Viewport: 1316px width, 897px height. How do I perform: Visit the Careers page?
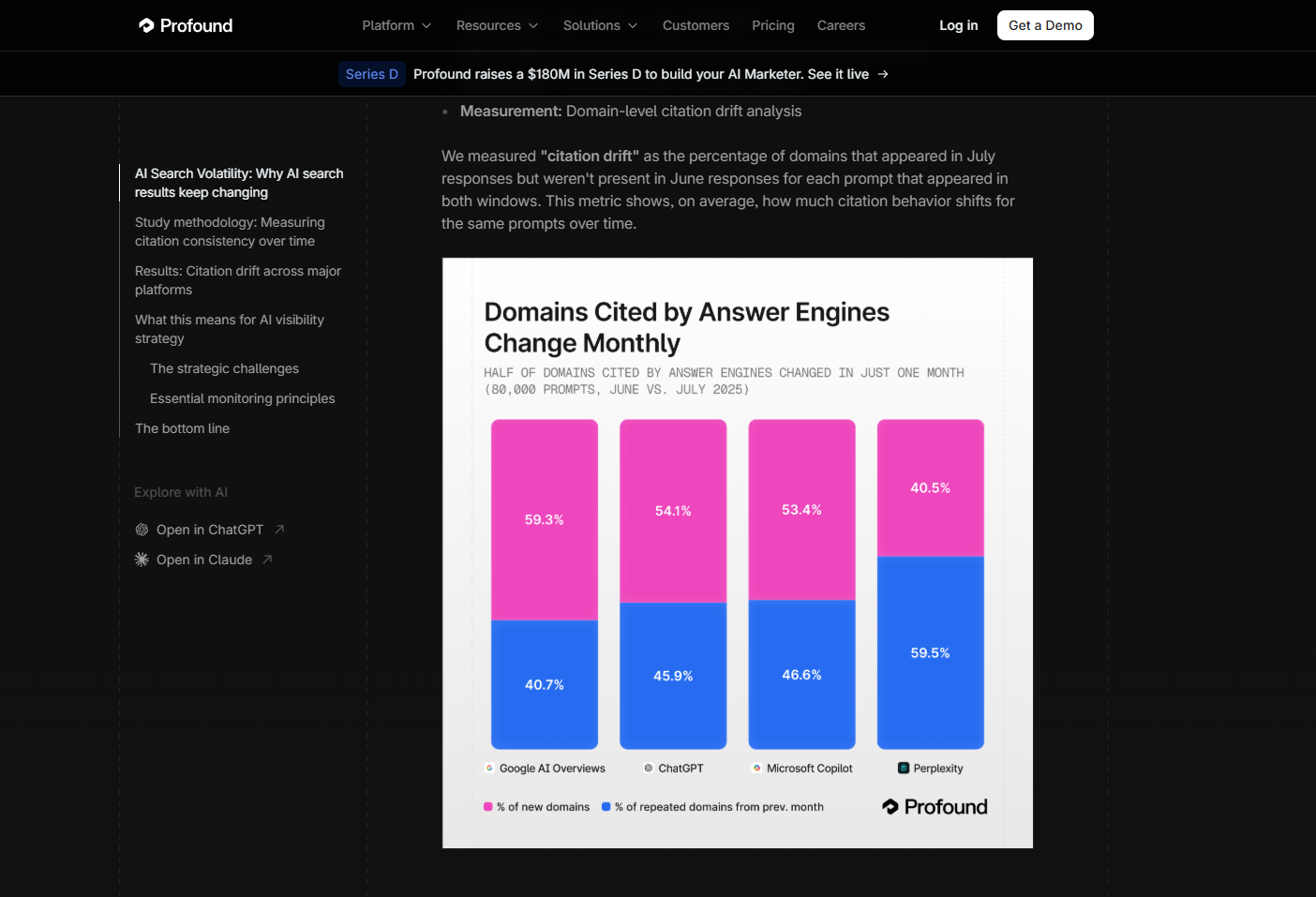point(841,25)
